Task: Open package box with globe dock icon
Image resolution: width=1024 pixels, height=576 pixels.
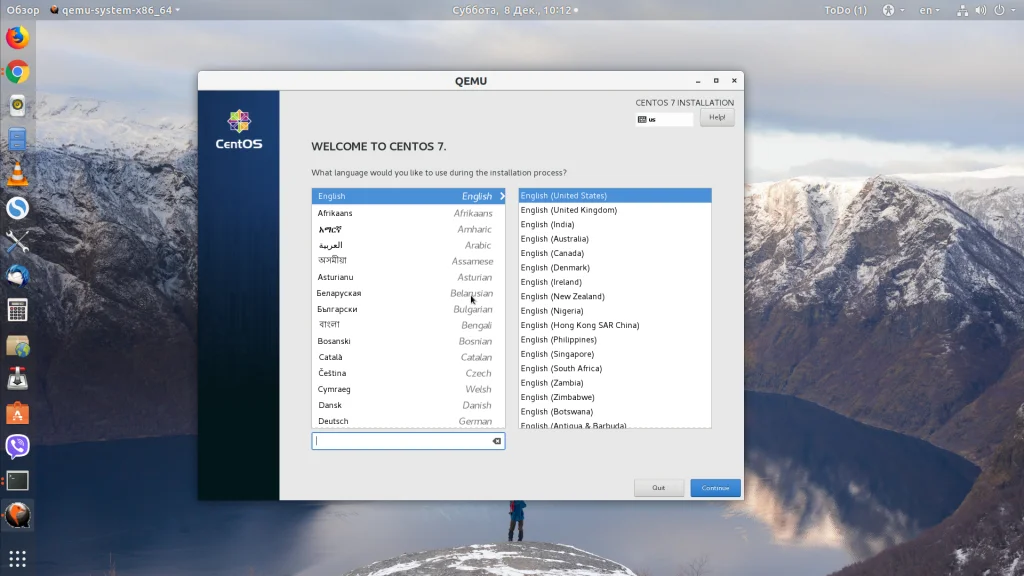Action: pos(18,345)
